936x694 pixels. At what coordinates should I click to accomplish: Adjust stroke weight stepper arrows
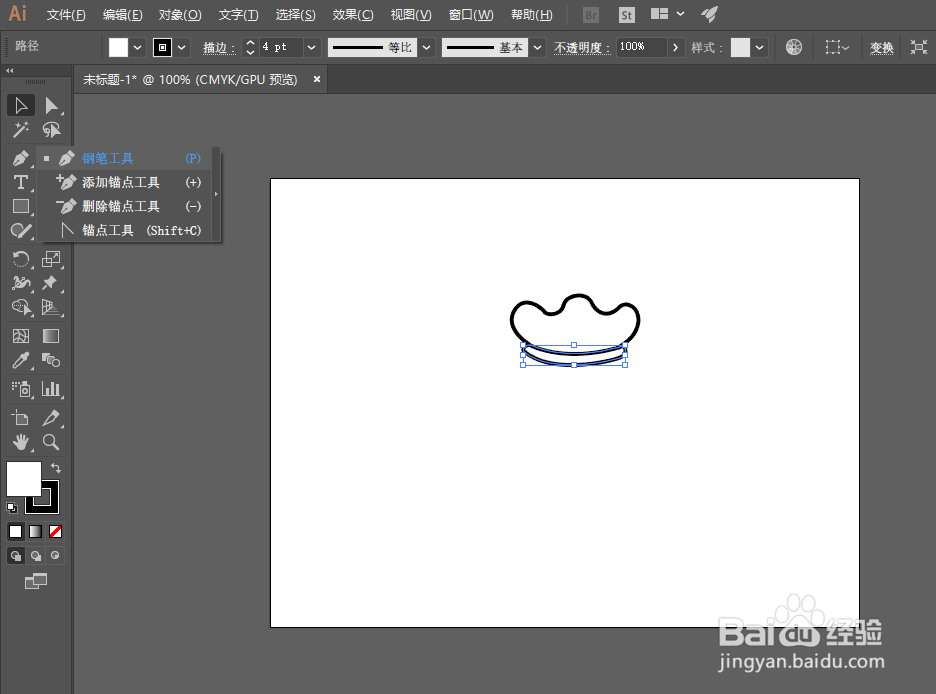[x=251, y=47]
